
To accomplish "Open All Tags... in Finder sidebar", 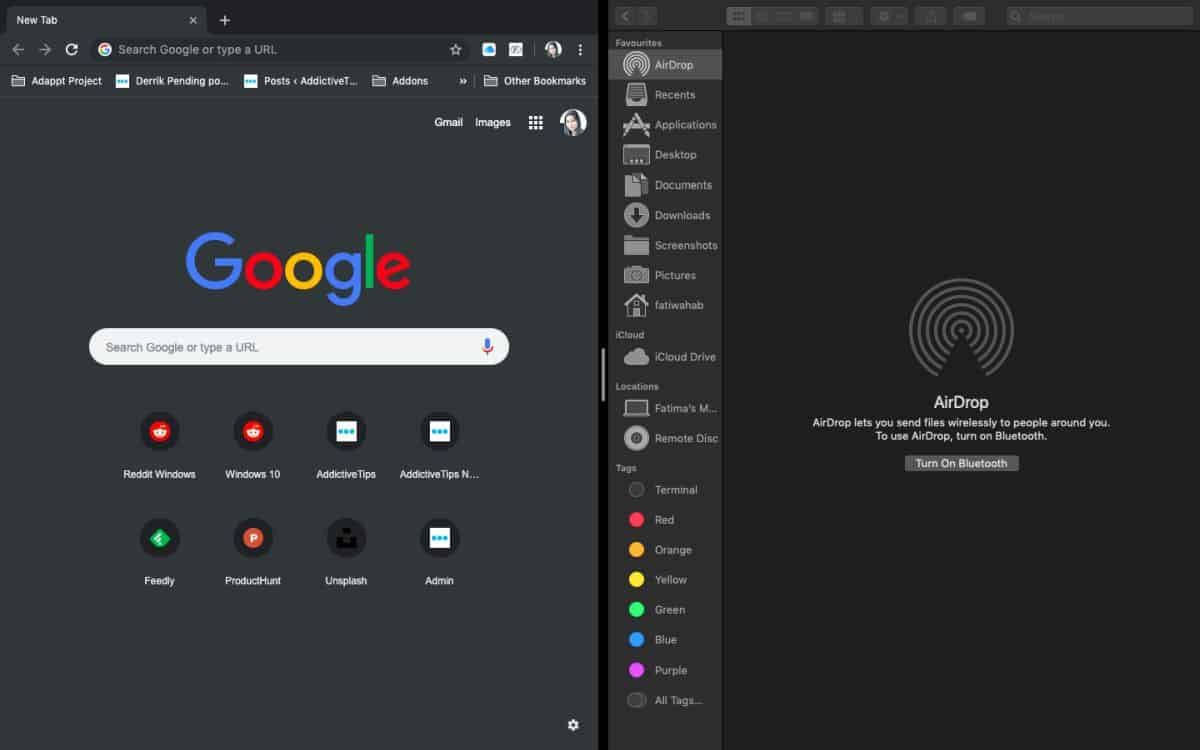I will click(x=665, y=700).
